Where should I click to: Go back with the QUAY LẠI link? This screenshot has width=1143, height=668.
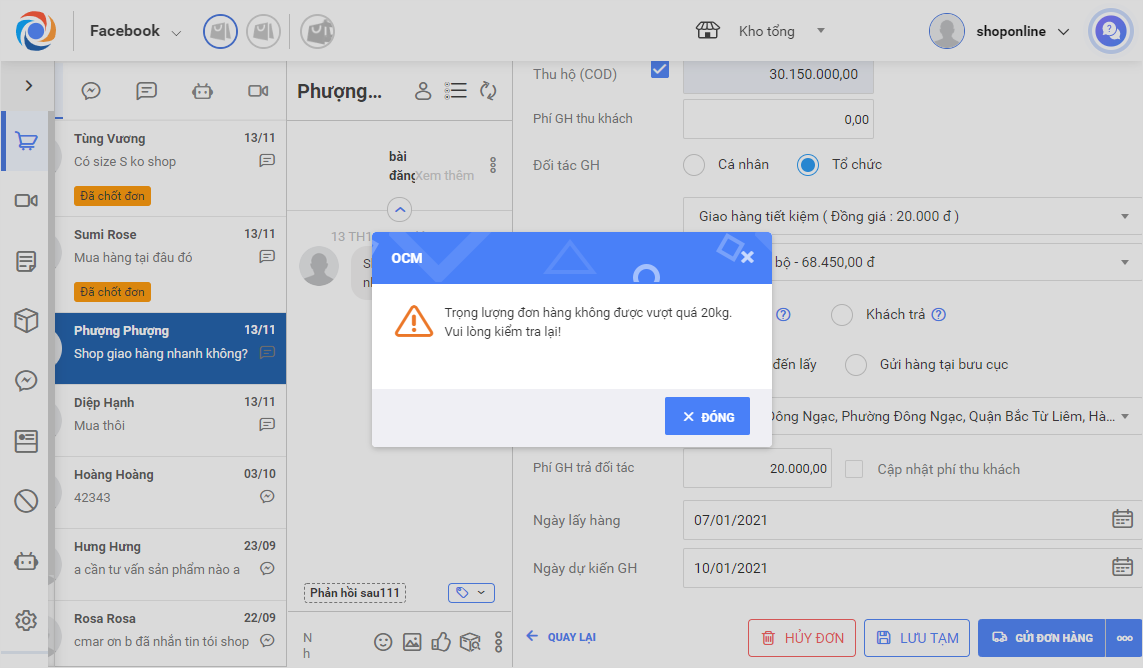(561, 637)
